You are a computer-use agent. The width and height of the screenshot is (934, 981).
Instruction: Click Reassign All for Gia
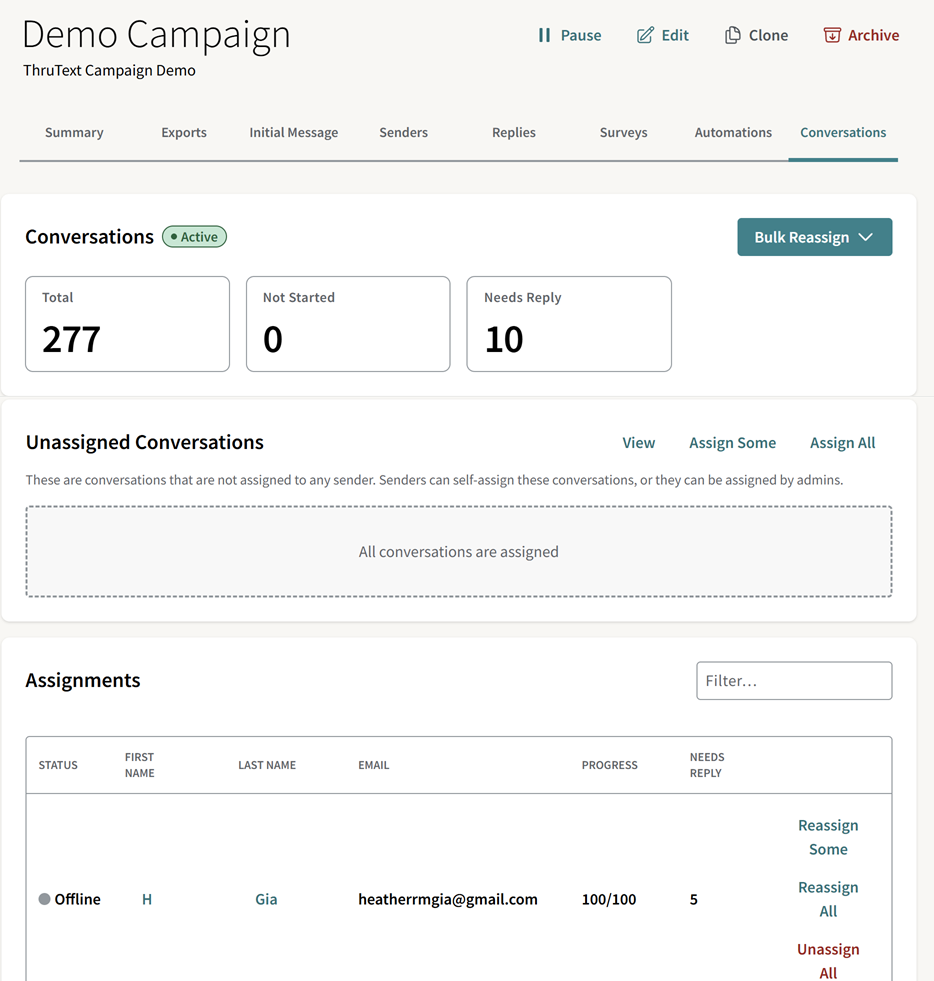(828, 899)
